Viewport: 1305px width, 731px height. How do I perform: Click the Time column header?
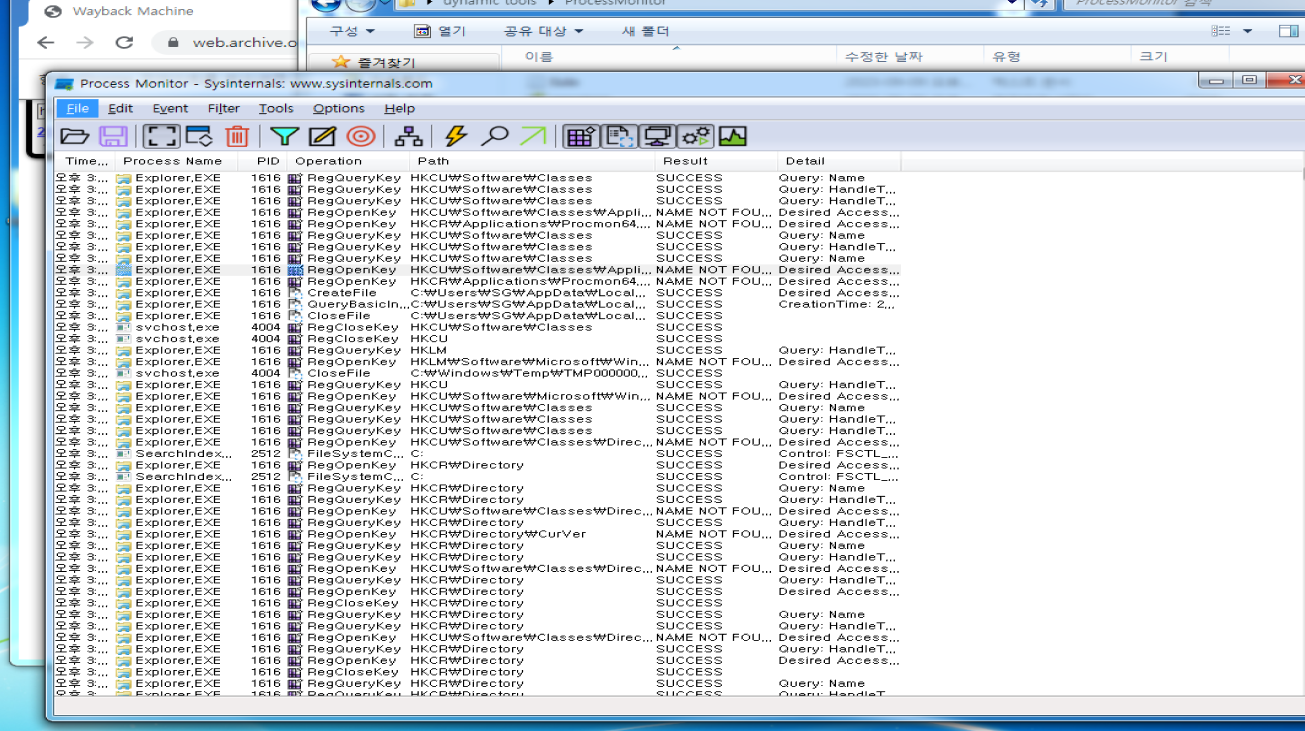click(86, 161)
